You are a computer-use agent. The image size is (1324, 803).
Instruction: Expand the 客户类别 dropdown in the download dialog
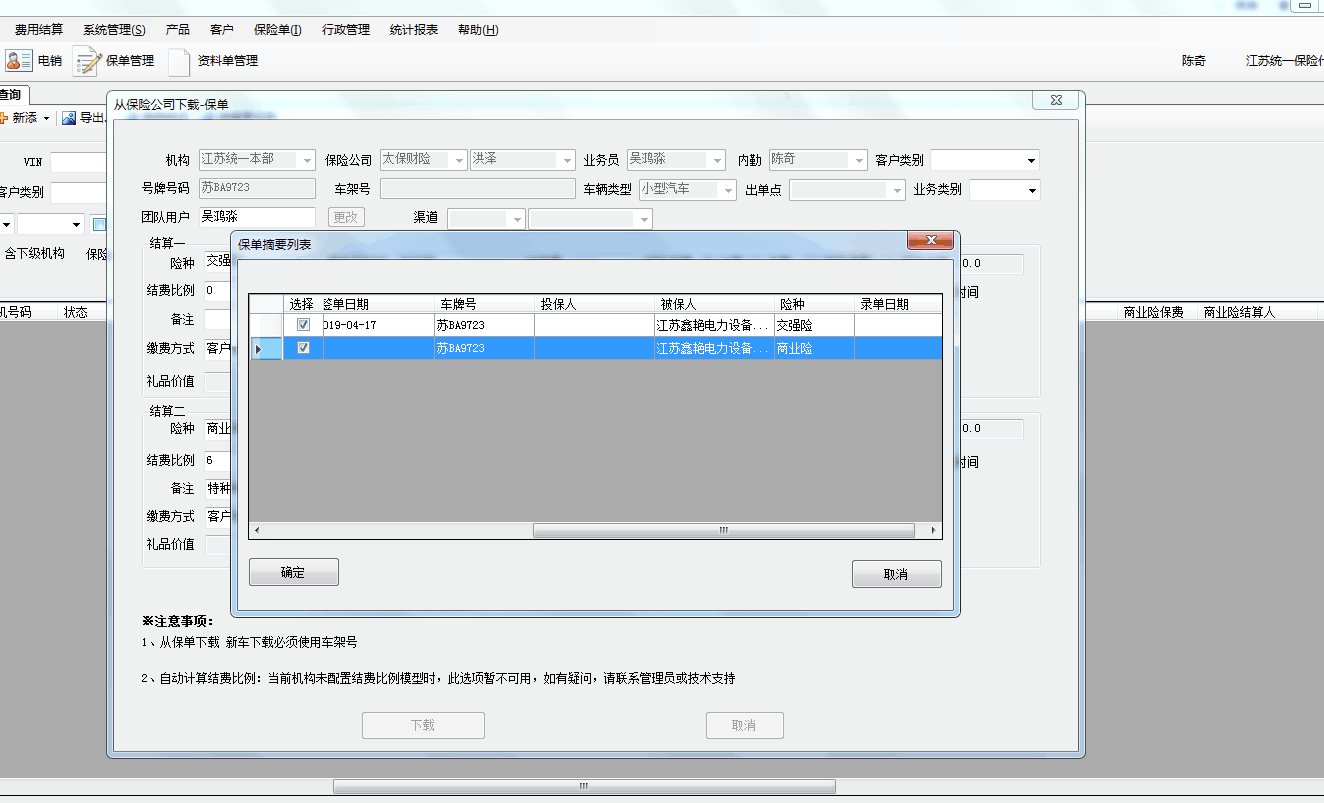1030,160
